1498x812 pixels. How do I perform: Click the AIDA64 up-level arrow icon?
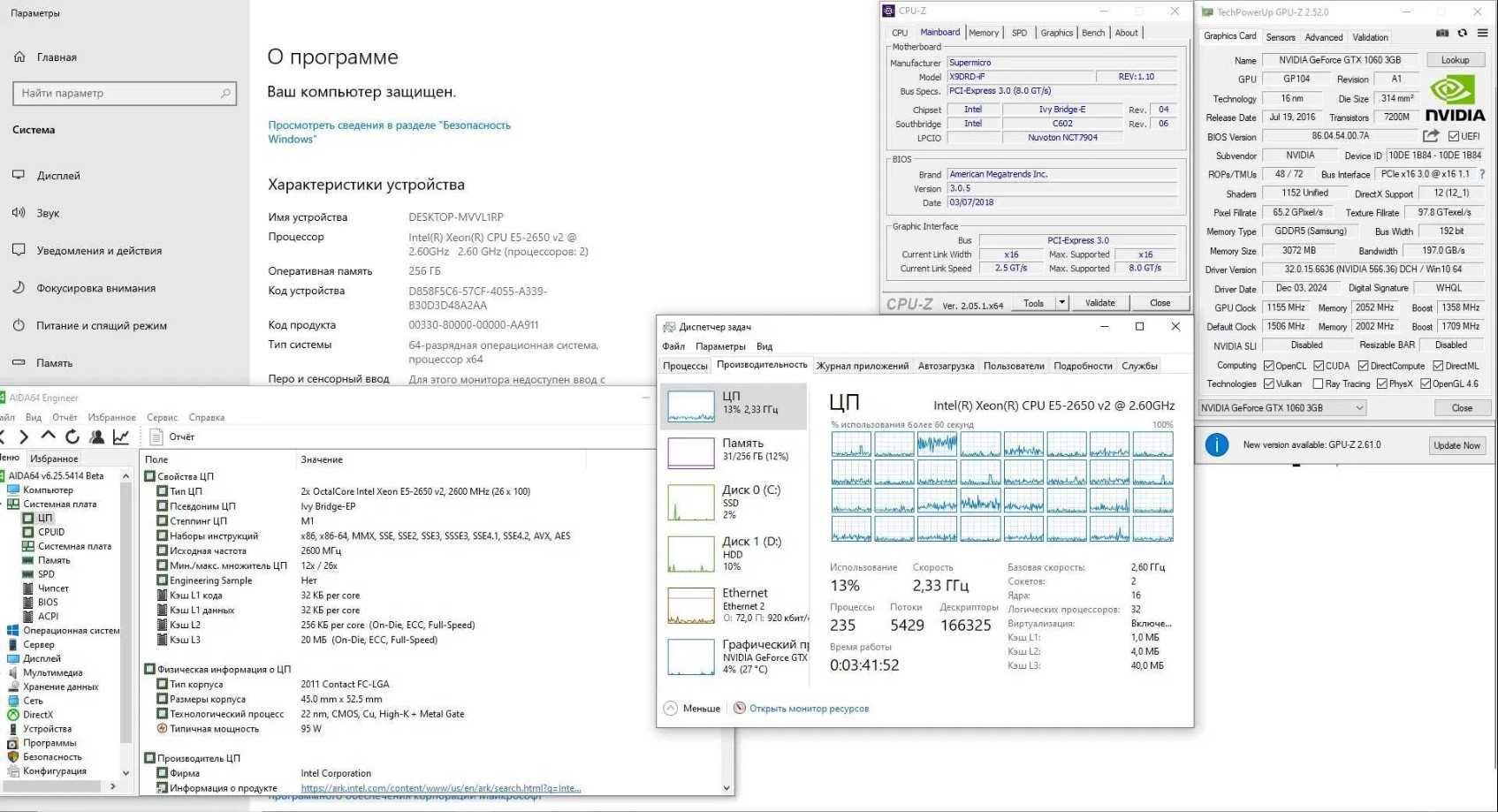(48, 436)
